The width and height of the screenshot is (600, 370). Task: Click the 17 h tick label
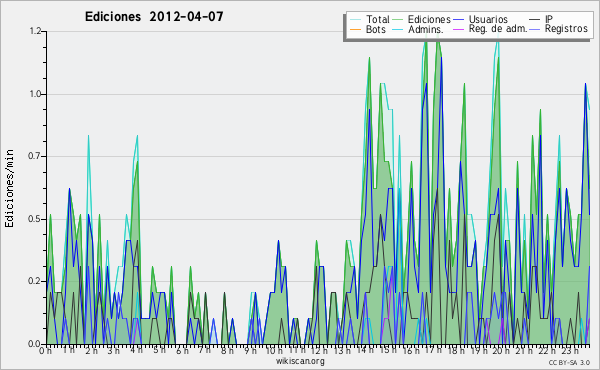tap(434, 350)
